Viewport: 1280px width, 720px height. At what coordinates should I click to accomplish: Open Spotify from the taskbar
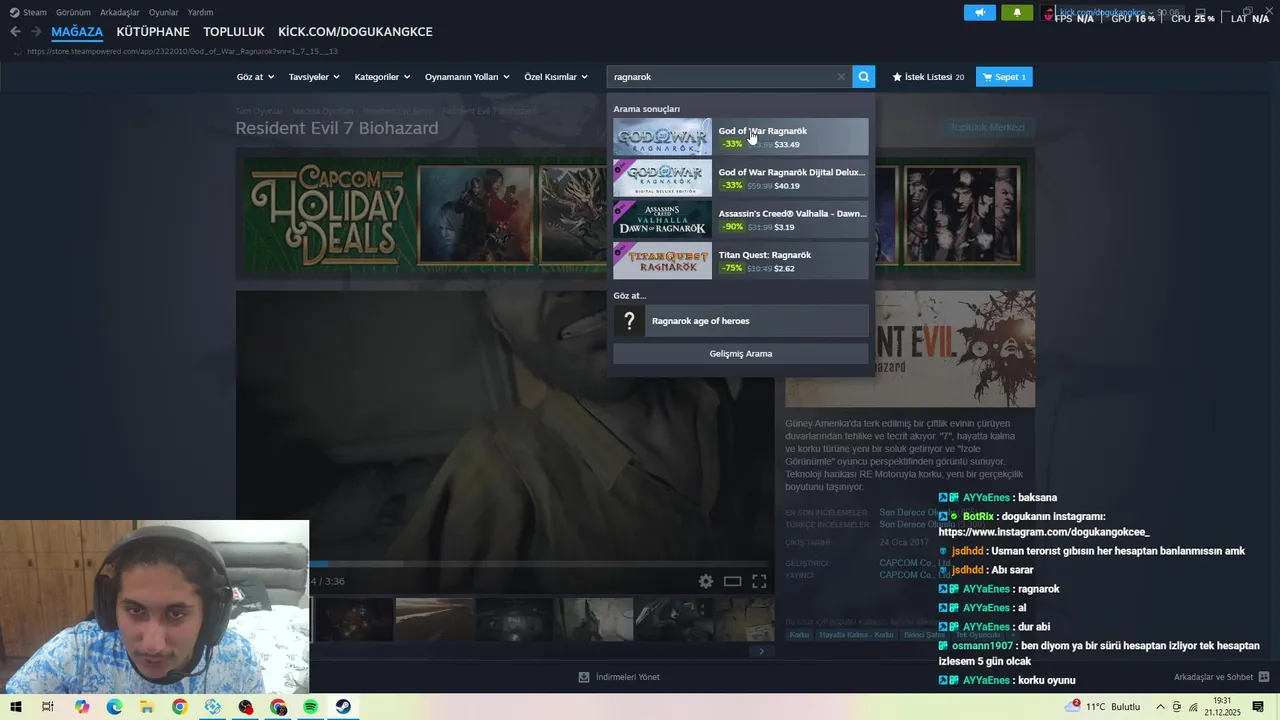point(310,707)
